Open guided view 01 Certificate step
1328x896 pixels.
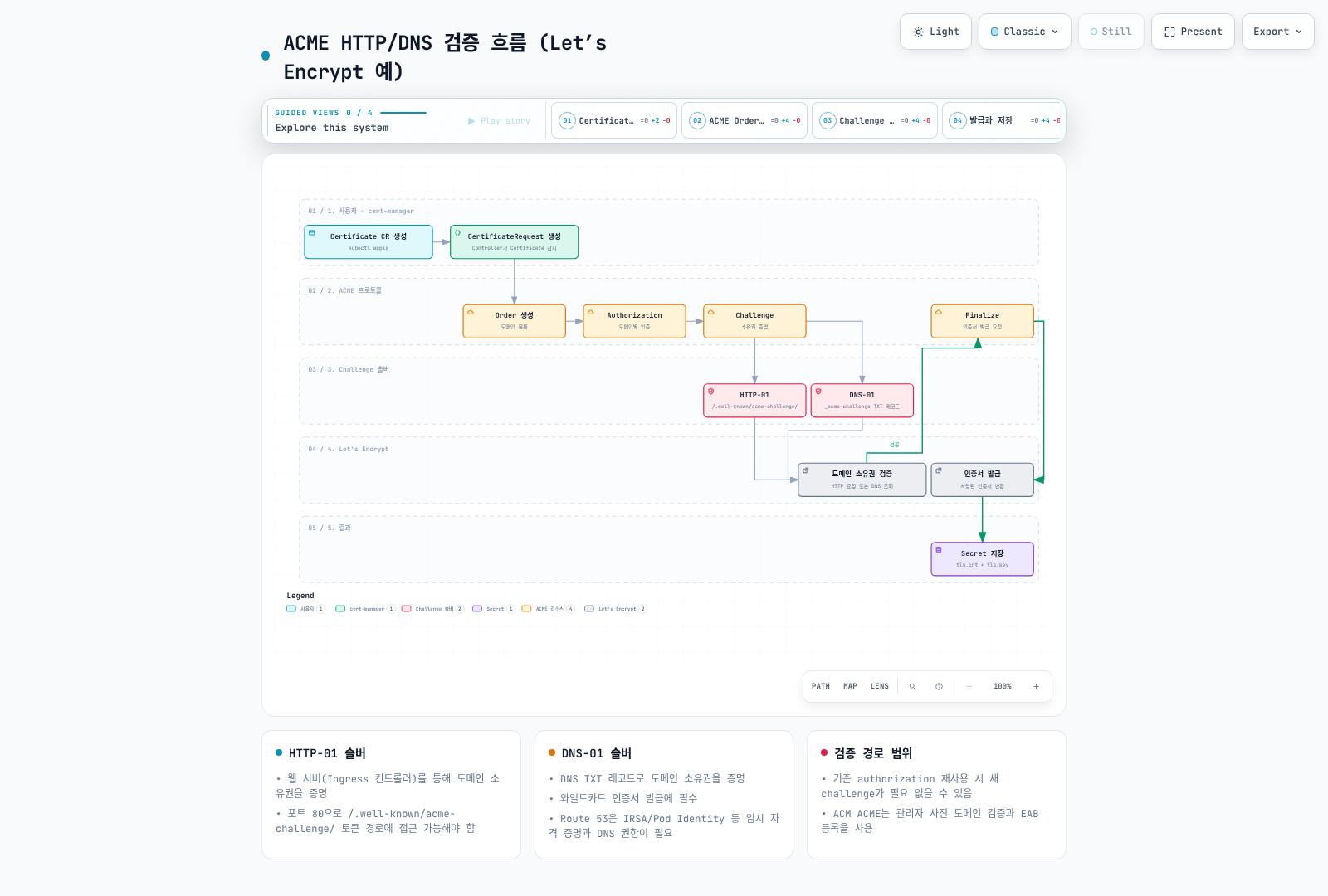click(x=614, y=120)
